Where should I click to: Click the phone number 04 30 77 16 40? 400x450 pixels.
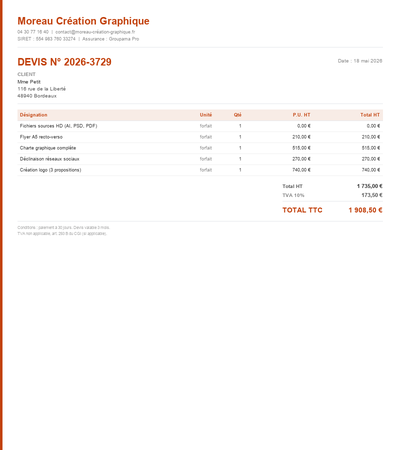tap(33, 32)
